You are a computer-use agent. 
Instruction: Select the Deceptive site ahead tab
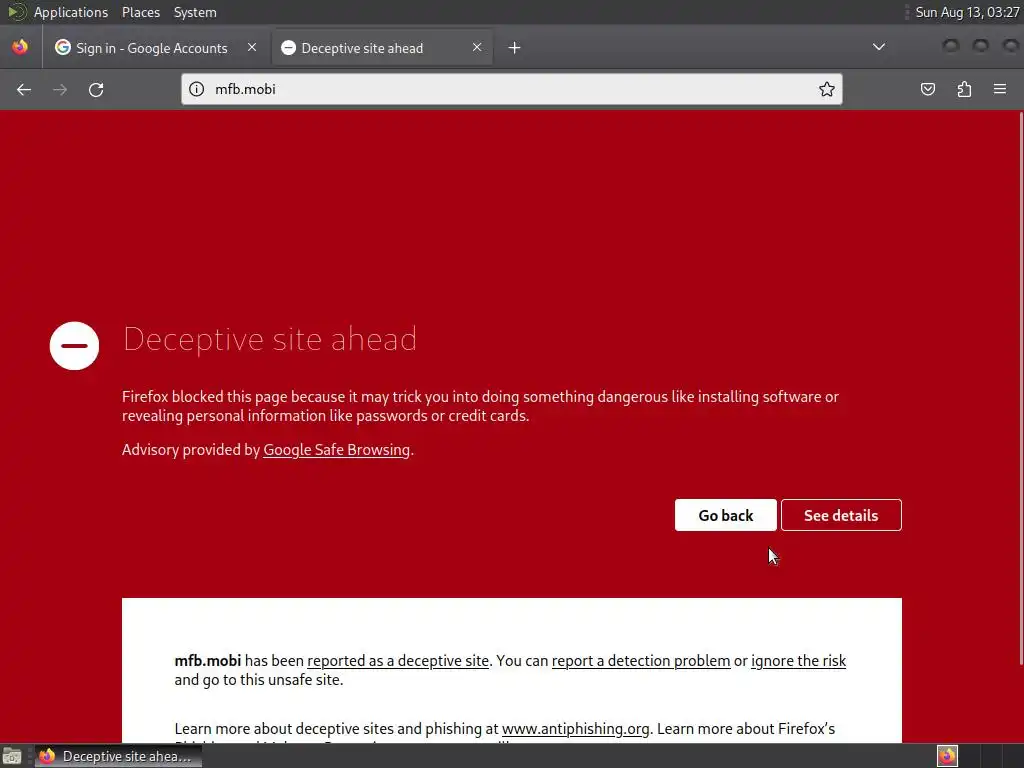[x=382, y=48]
